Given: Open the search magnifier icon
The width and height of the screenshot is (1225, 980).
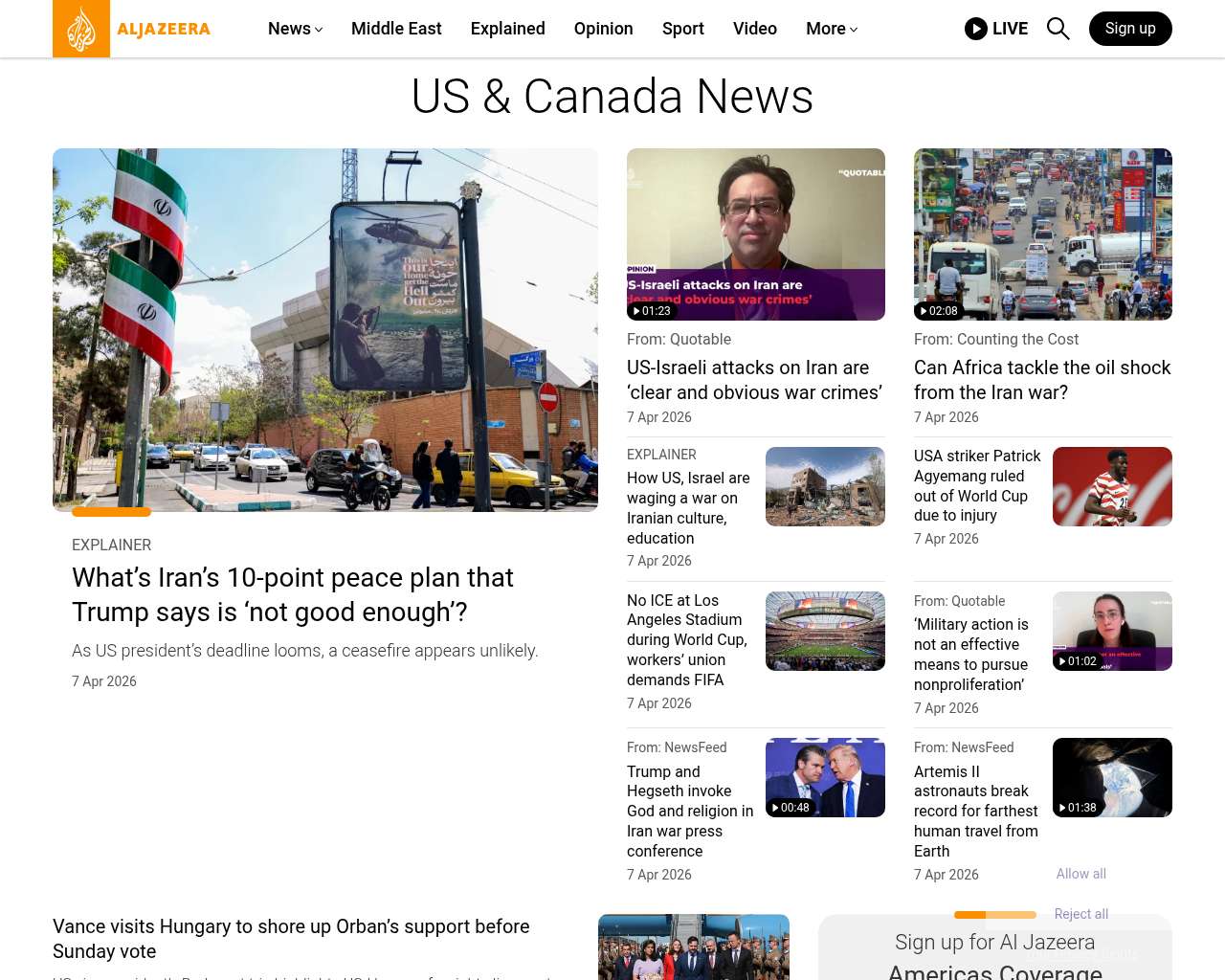Looking at the screenshot, I should (x=1058, y=29).
